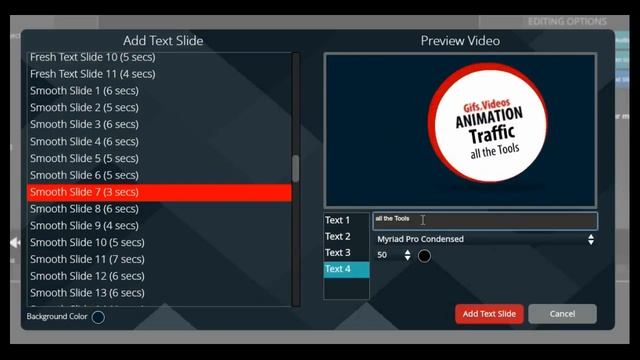Click the preview video thumbnail
This screenshot has width=640, height=360.
pos(460,131)
